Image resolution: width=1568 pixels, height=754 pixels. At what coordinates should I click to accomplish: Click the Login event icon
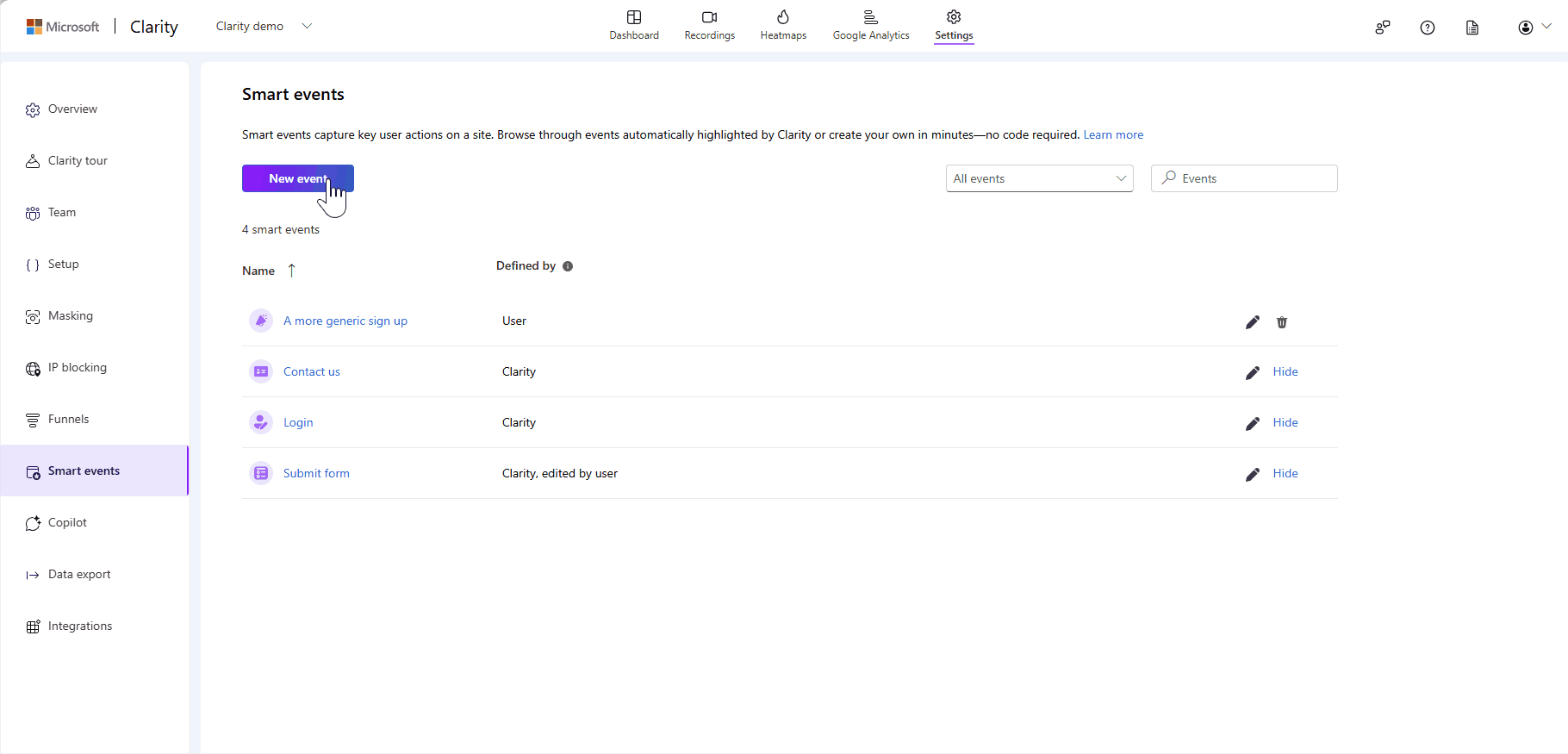click(x=261, y=422)
